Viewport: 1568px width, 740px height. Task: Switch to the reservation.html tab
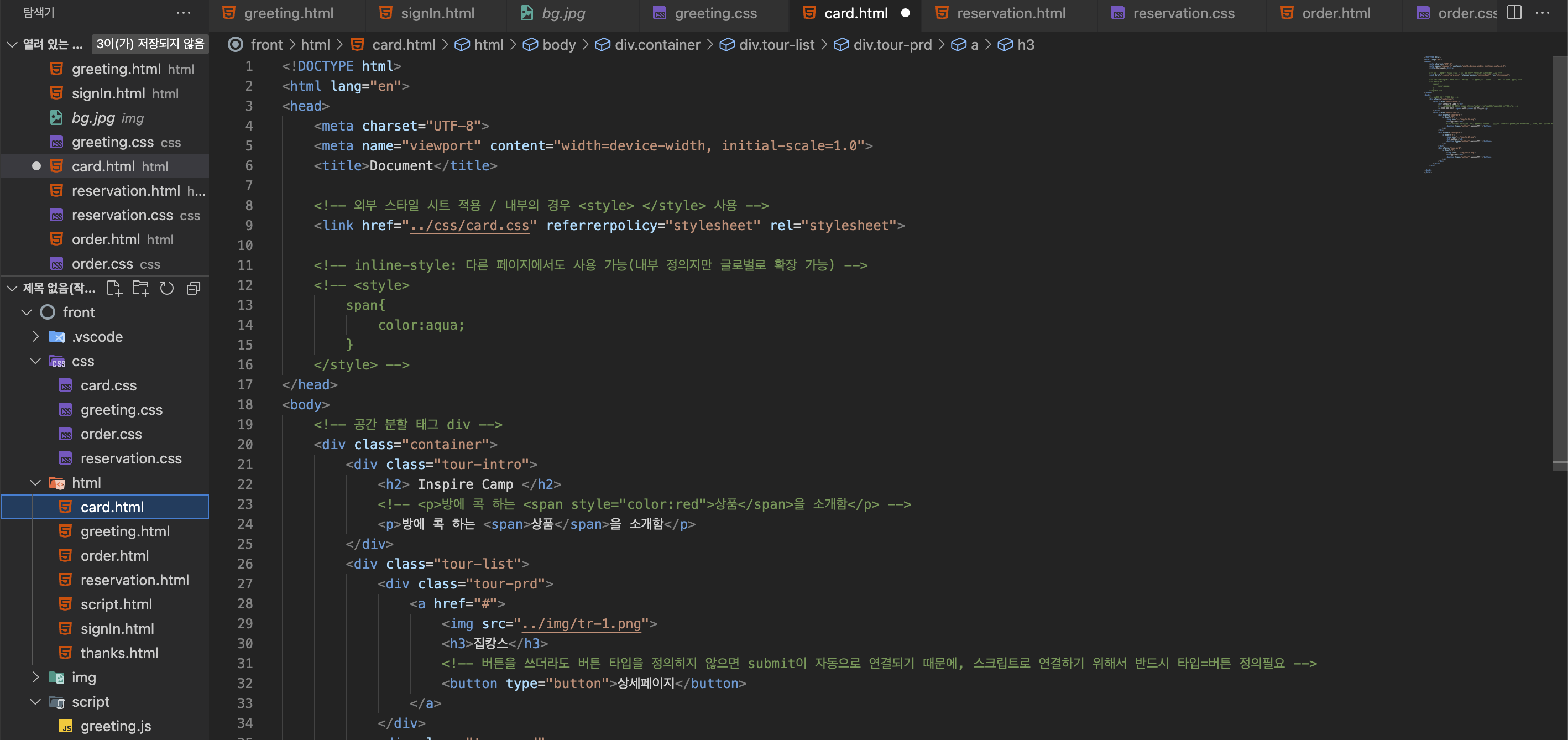1010,13
